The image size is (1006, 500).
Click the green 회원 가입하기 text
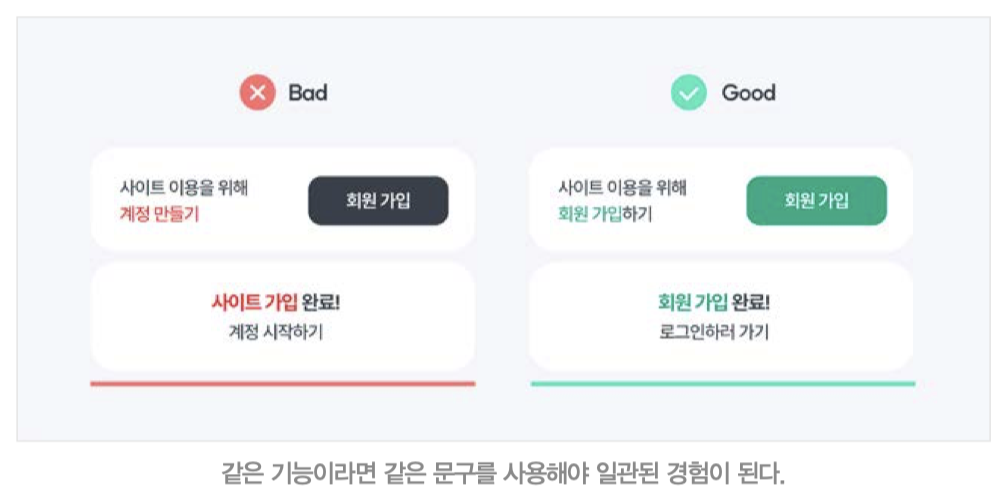[x=605, y=214]
